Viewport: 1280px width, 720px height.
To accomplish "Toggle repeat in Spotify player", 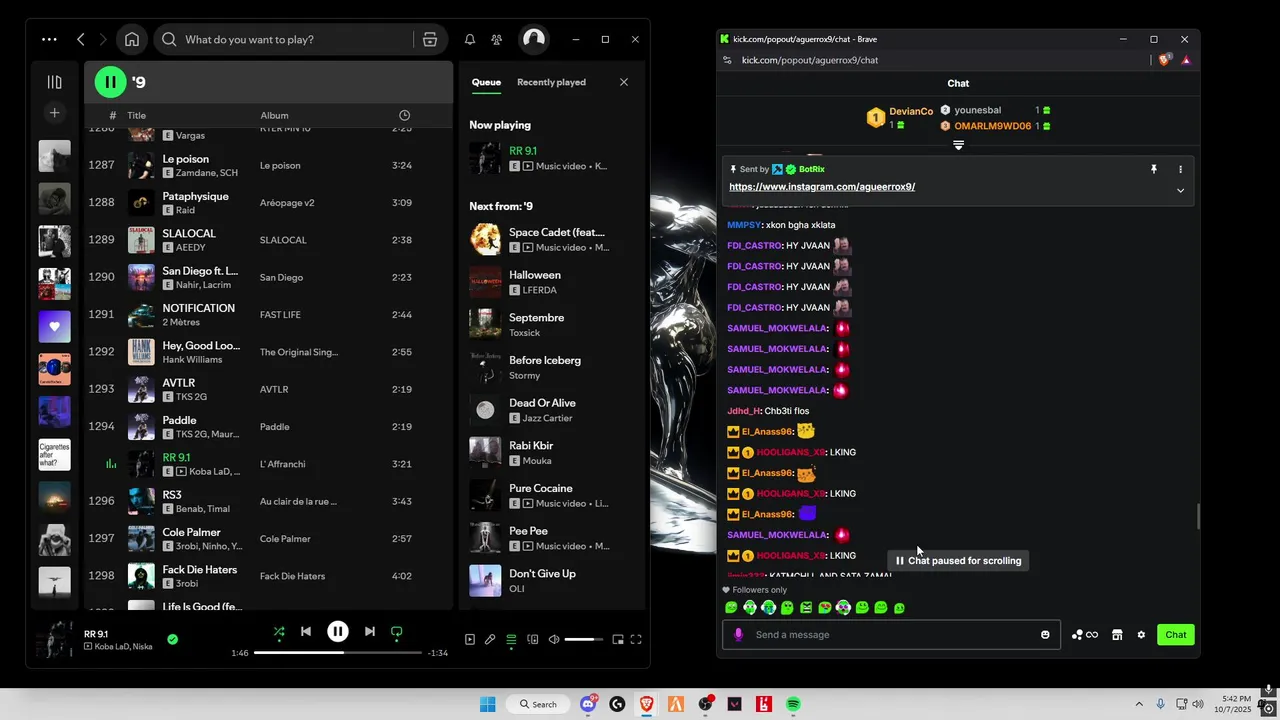I will pyautogui.click(x=397, y=632).
